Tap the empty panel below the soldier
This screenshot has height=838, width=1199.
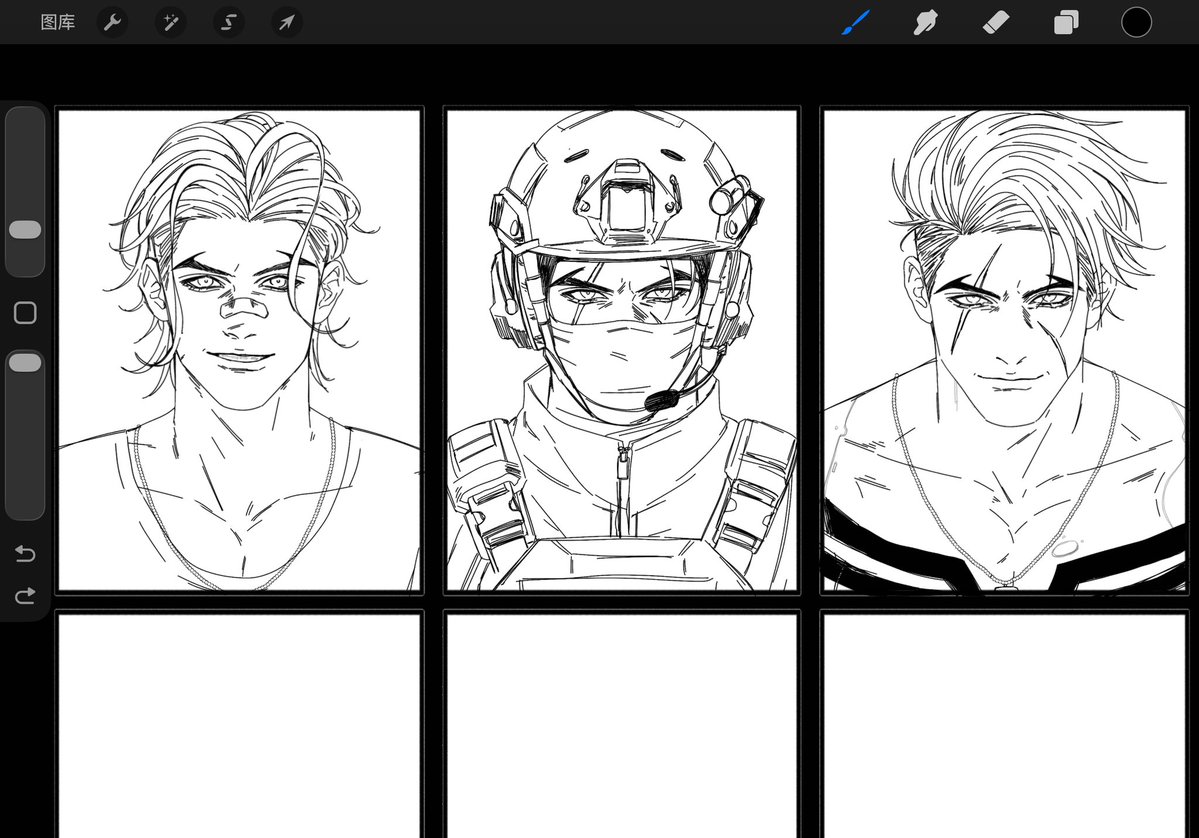point(622,726)
